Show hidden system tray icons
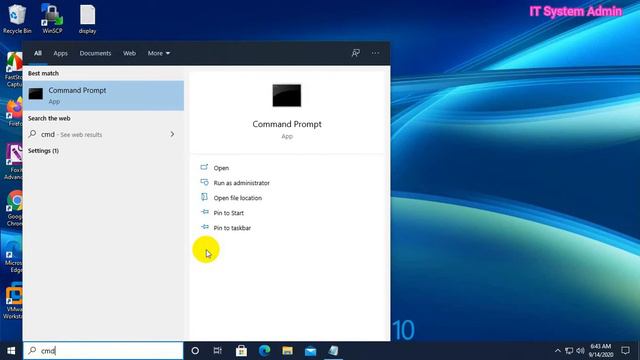The height and width of the screenshot is (360, 640). click(x=557, y=351)
